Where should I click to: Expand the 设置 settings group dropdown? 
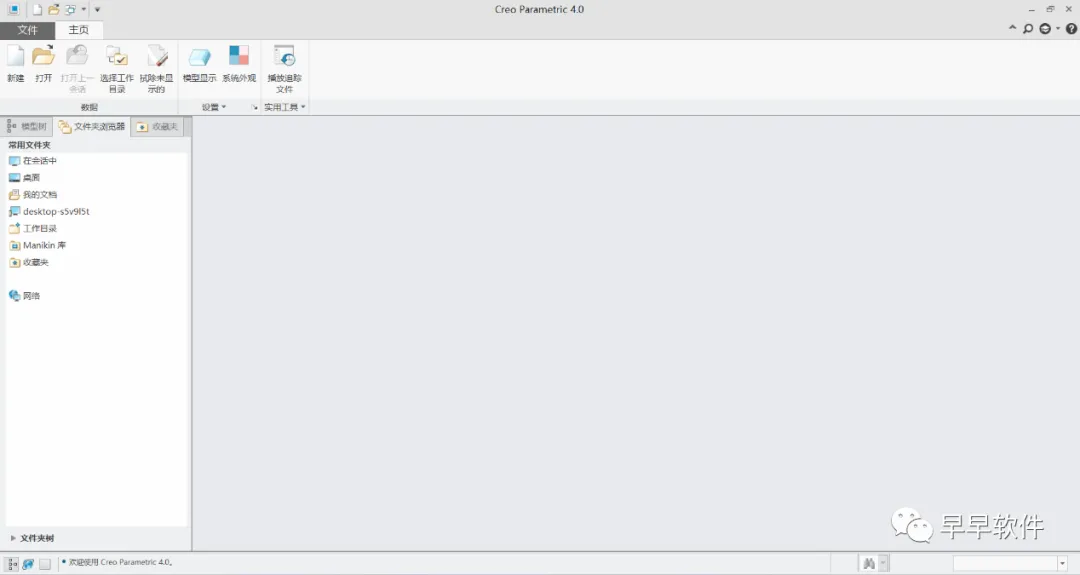214,107
